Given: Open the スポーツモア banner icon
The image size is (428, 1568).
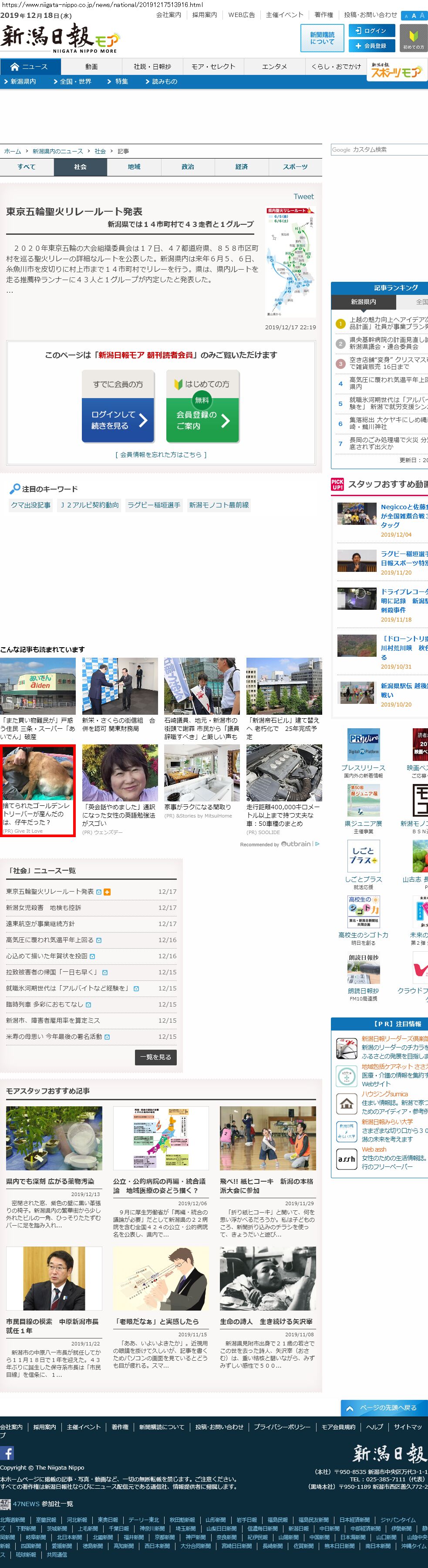Looking at the screenshot, I should click(x=396, y=71).
